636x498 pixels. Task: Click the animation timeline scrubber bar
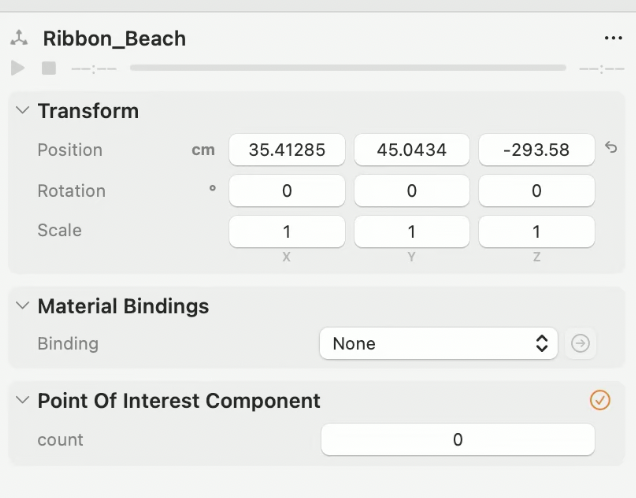click(x=347, y=68)
